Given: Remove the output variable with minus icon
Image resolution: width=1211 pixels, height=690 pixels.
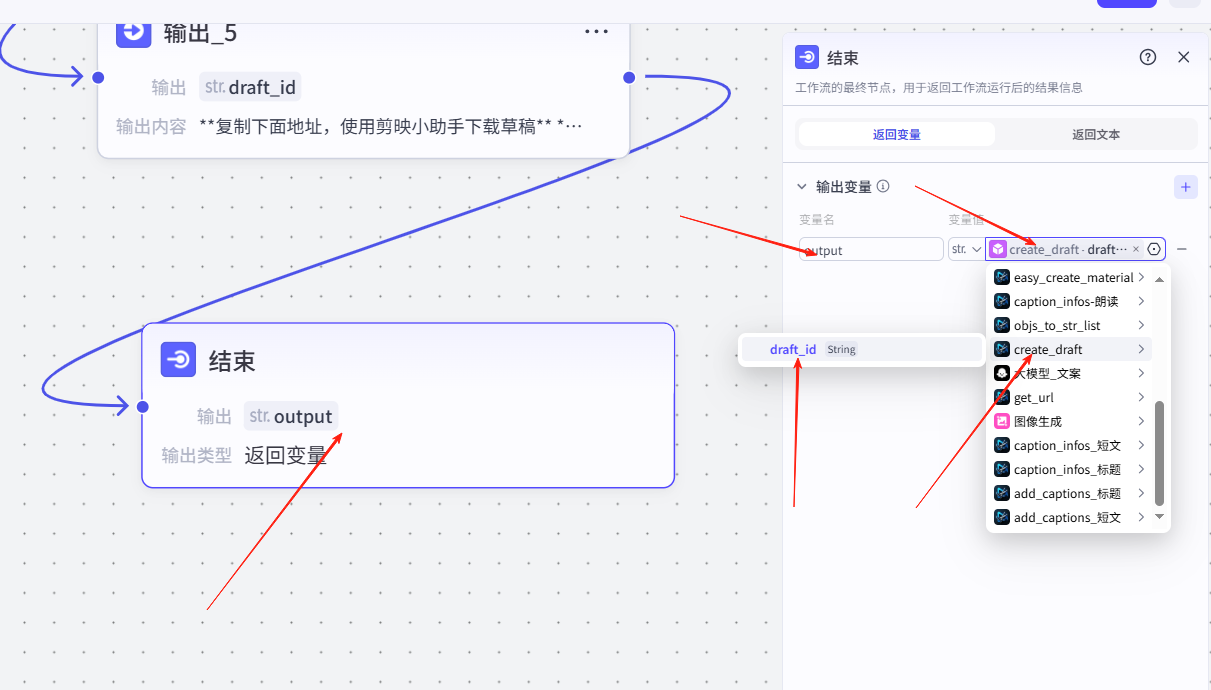Looking at the screenshot, I should click(1182, 249).
